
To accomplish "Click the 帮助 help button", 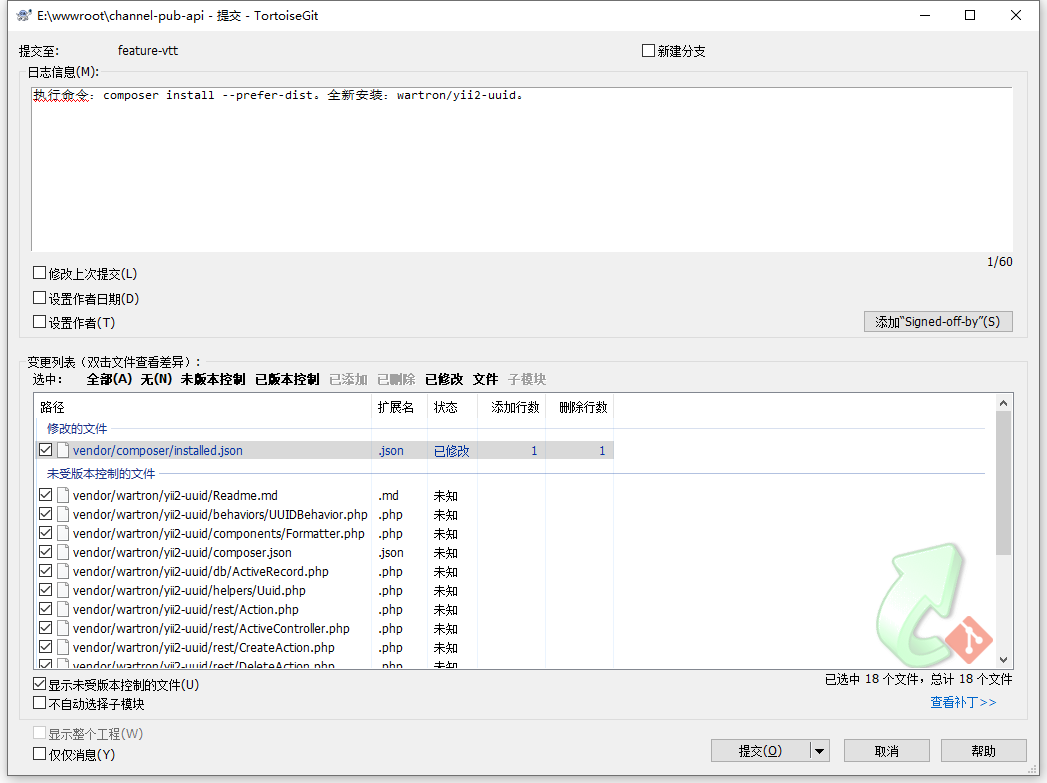I will click(x=984, y=751).
